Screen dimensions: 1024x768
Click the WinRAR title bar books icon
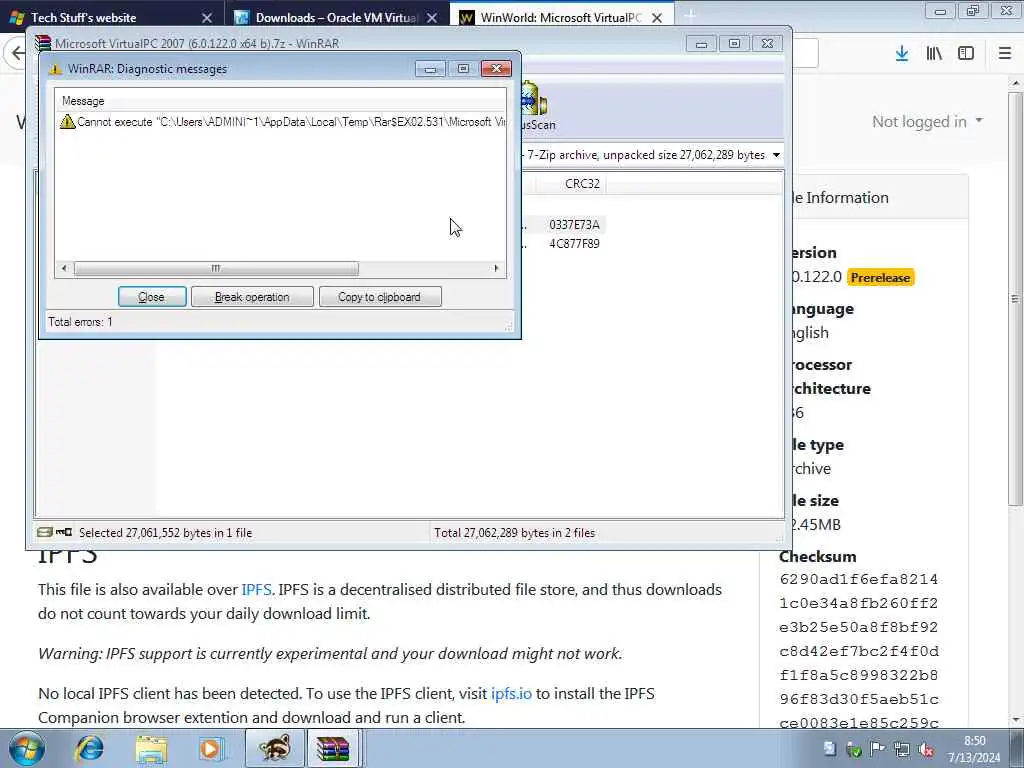43,44
